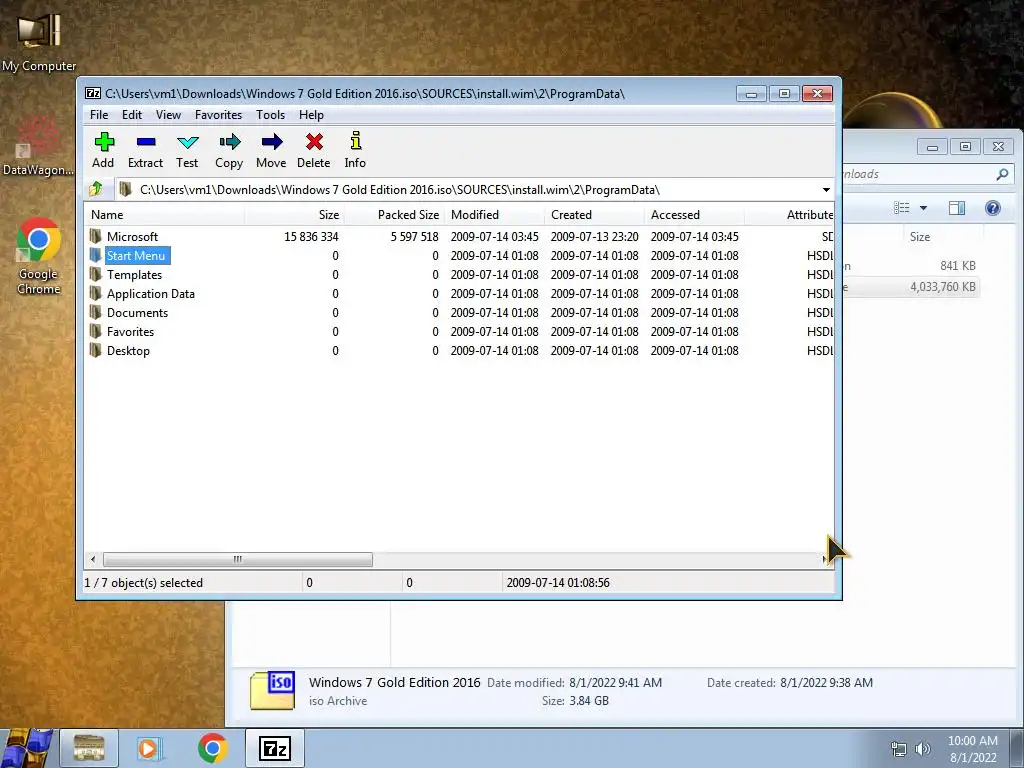1024x768 pixels.
Task: Click the Windows Start button
Action: click(x=27, y=748)
